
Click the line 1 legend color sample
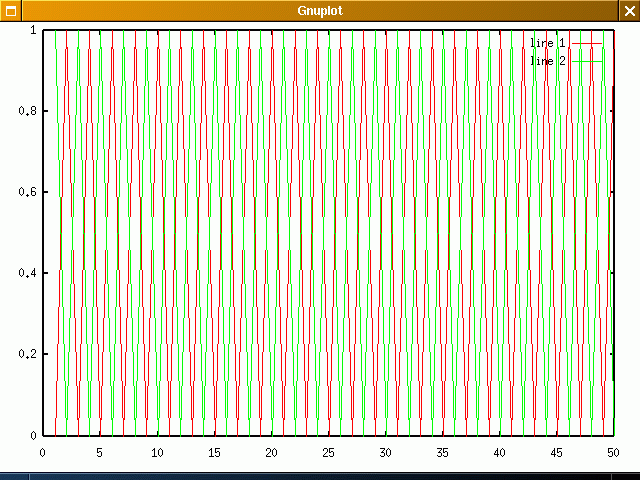point(588,43)
